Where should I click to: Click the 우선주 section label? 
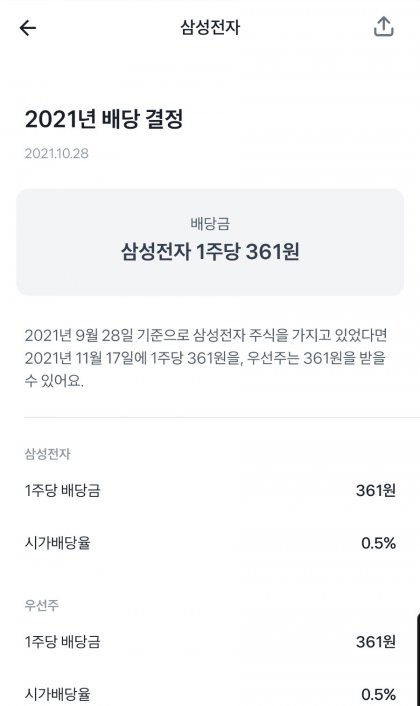(x=41, y=605)
